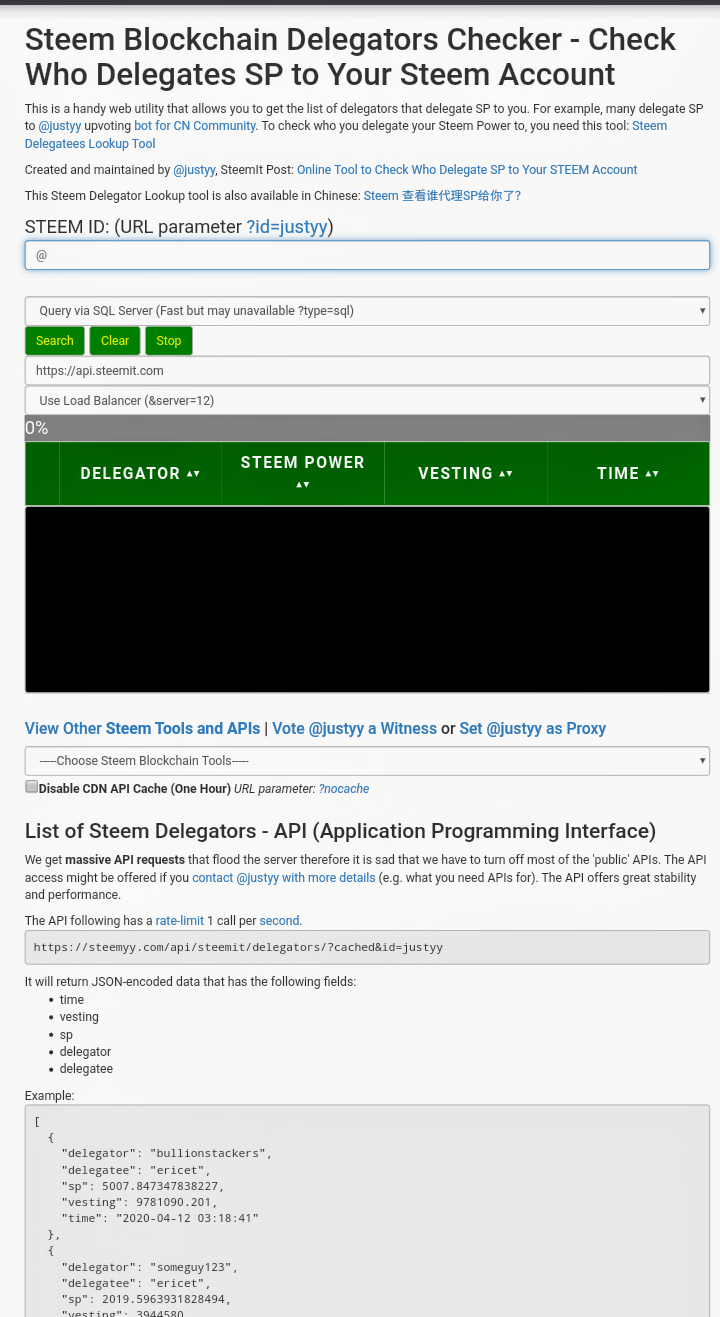This screenshot has height=1317, width=720.
Task: Click the green Search button
Action: click(55, 341)
